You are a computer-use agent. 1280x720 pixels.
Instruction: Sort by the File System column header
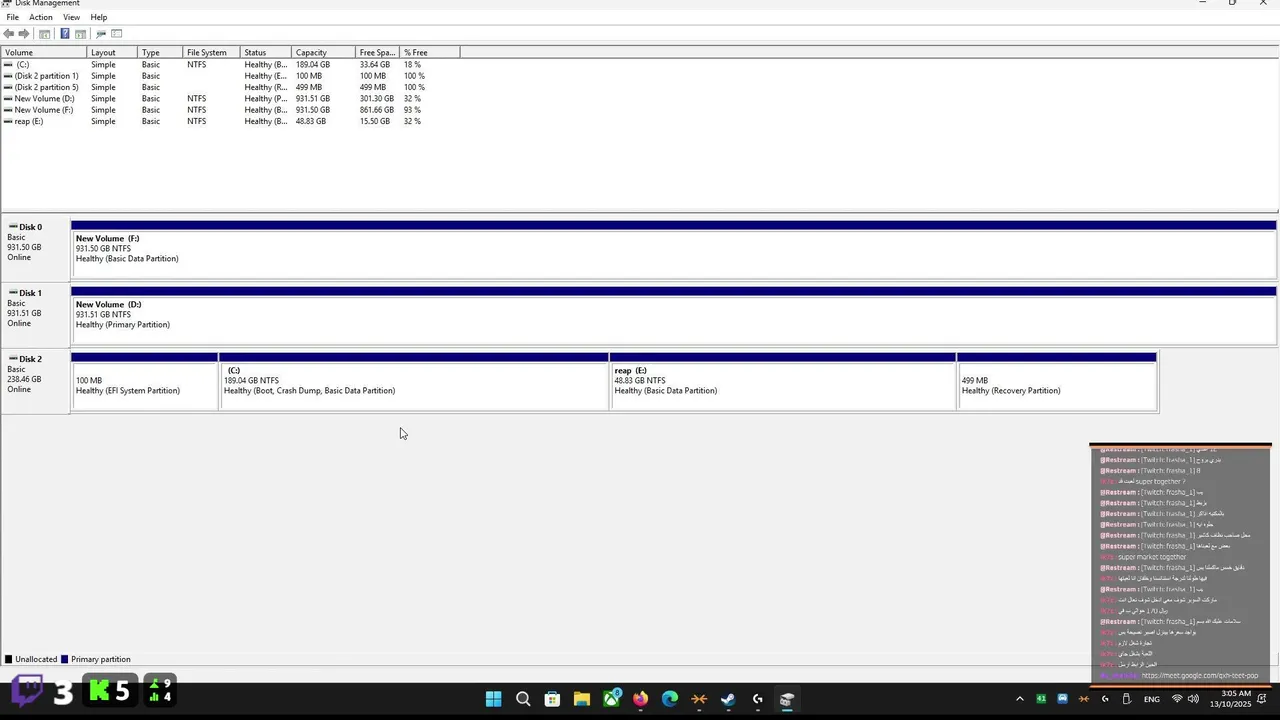click(211, 52)
